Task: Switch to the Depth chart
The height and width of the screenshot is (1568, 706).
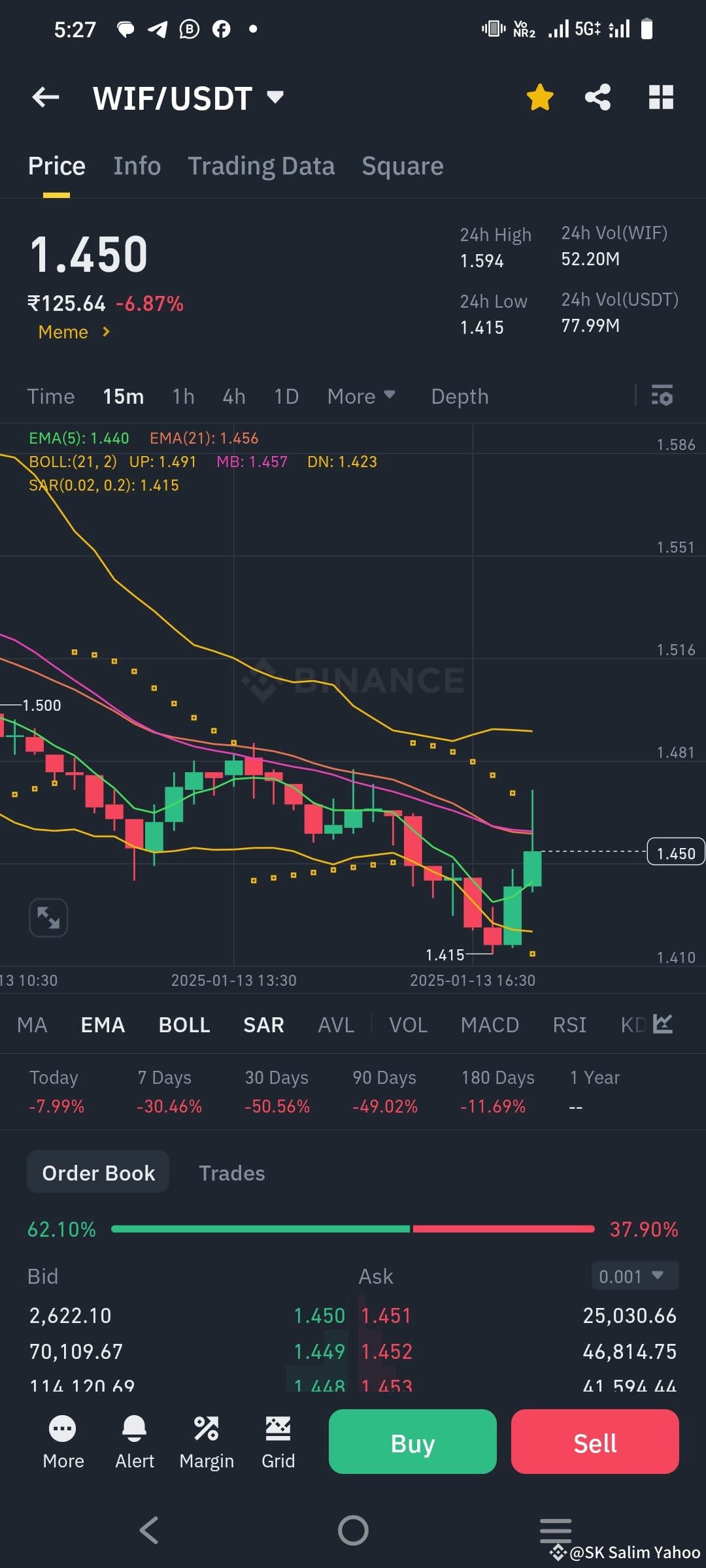Action: 460,397
